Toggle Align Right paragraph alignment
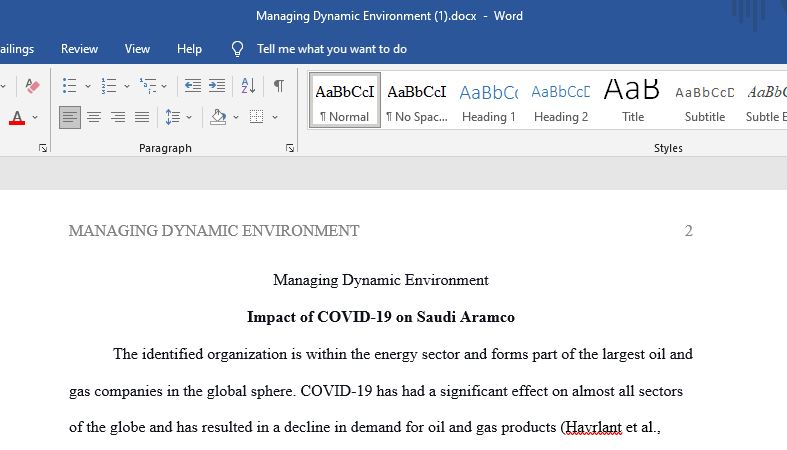Viewport: 787px width, 450px height. 118,117
